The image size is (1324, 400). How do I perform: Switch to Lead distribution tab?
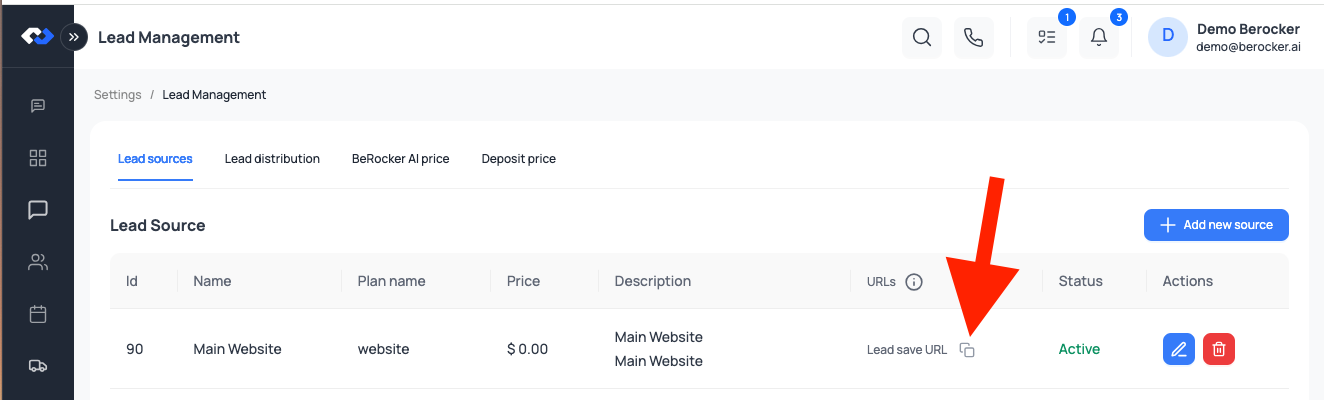pyautogui.click(x=272, y=159)
